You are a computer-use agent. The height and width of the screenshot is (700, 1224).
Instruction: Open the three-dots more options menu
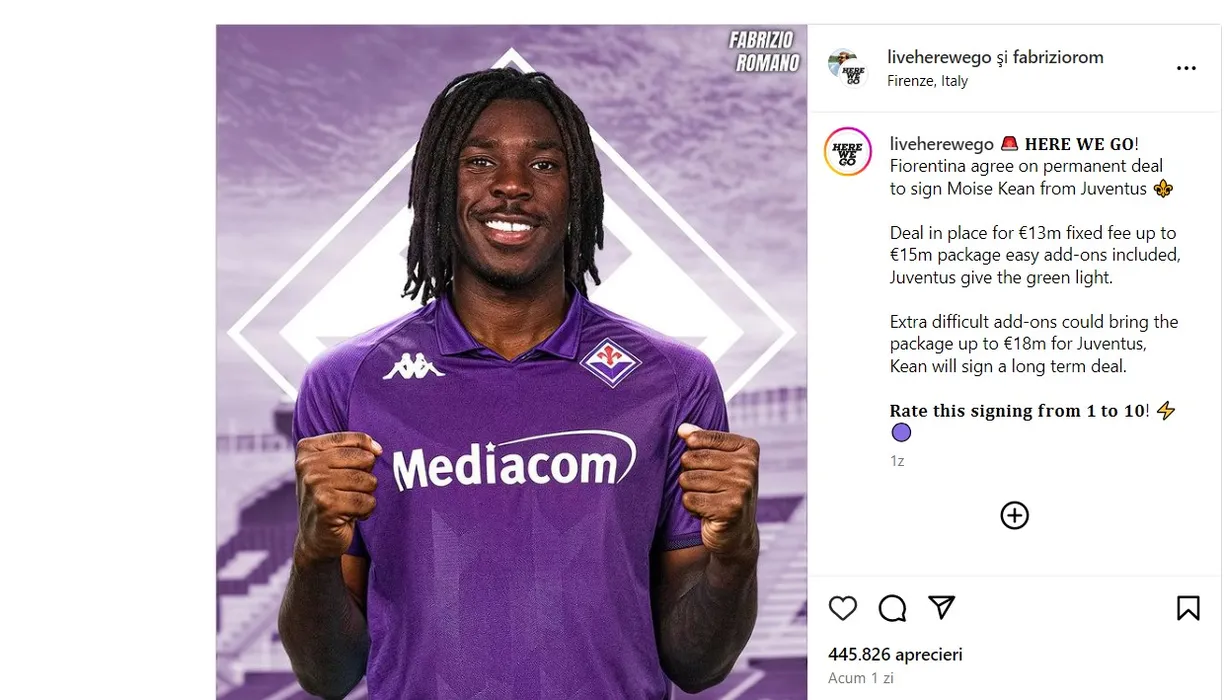point(1186,68)
